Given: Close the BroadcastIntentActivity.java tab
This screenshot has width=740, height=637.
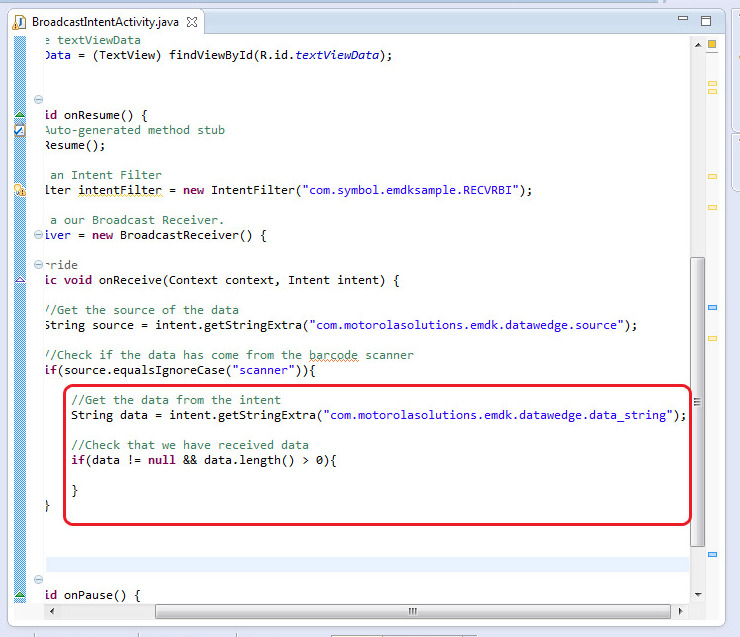Looking at the screenshot, I should pos(193,21).
